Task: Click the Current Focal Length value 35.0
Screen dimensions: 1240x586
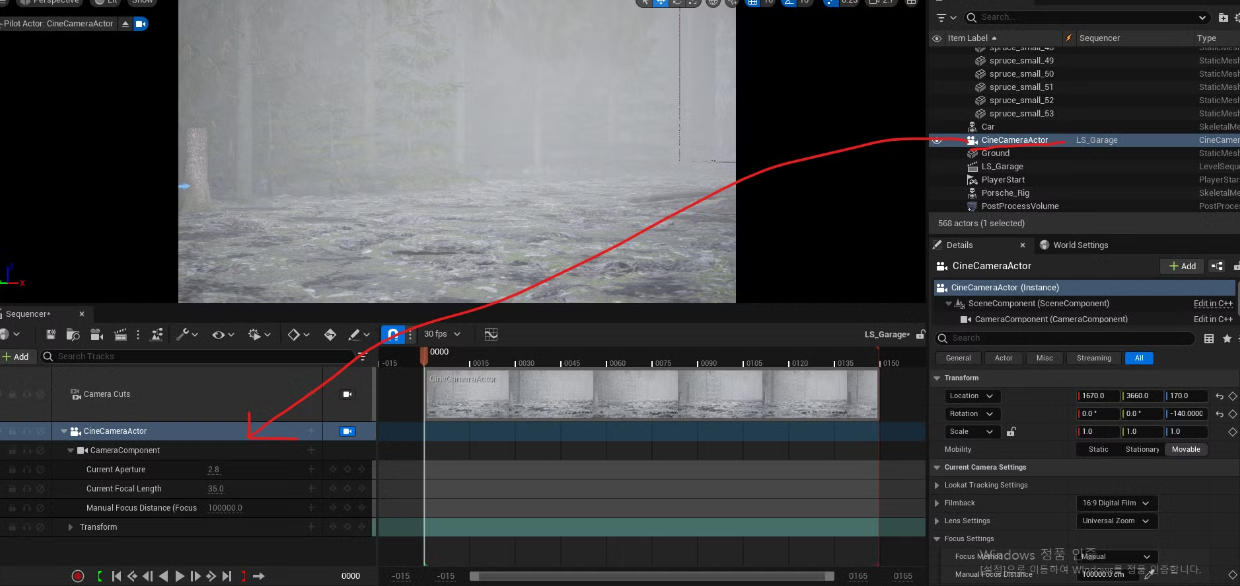Action: click(x=216, y=489)
